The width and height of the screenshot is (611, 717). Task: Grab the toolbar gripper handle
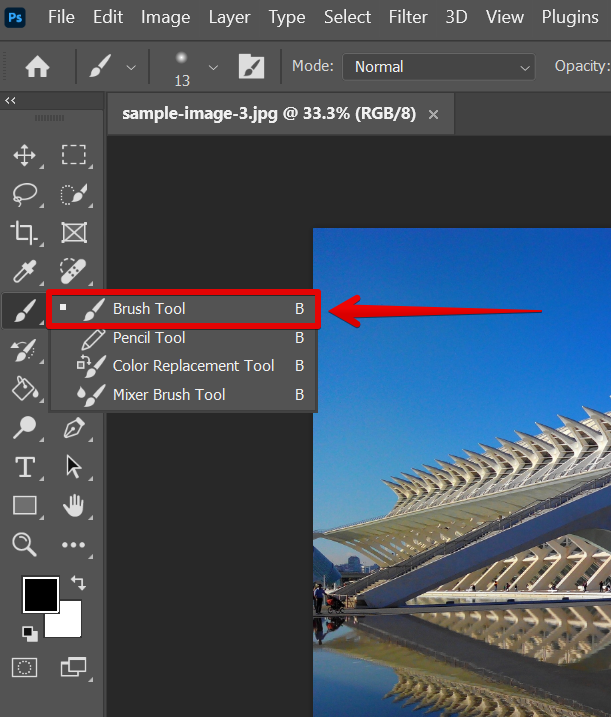pyautogui.click(x=49, y=118)
